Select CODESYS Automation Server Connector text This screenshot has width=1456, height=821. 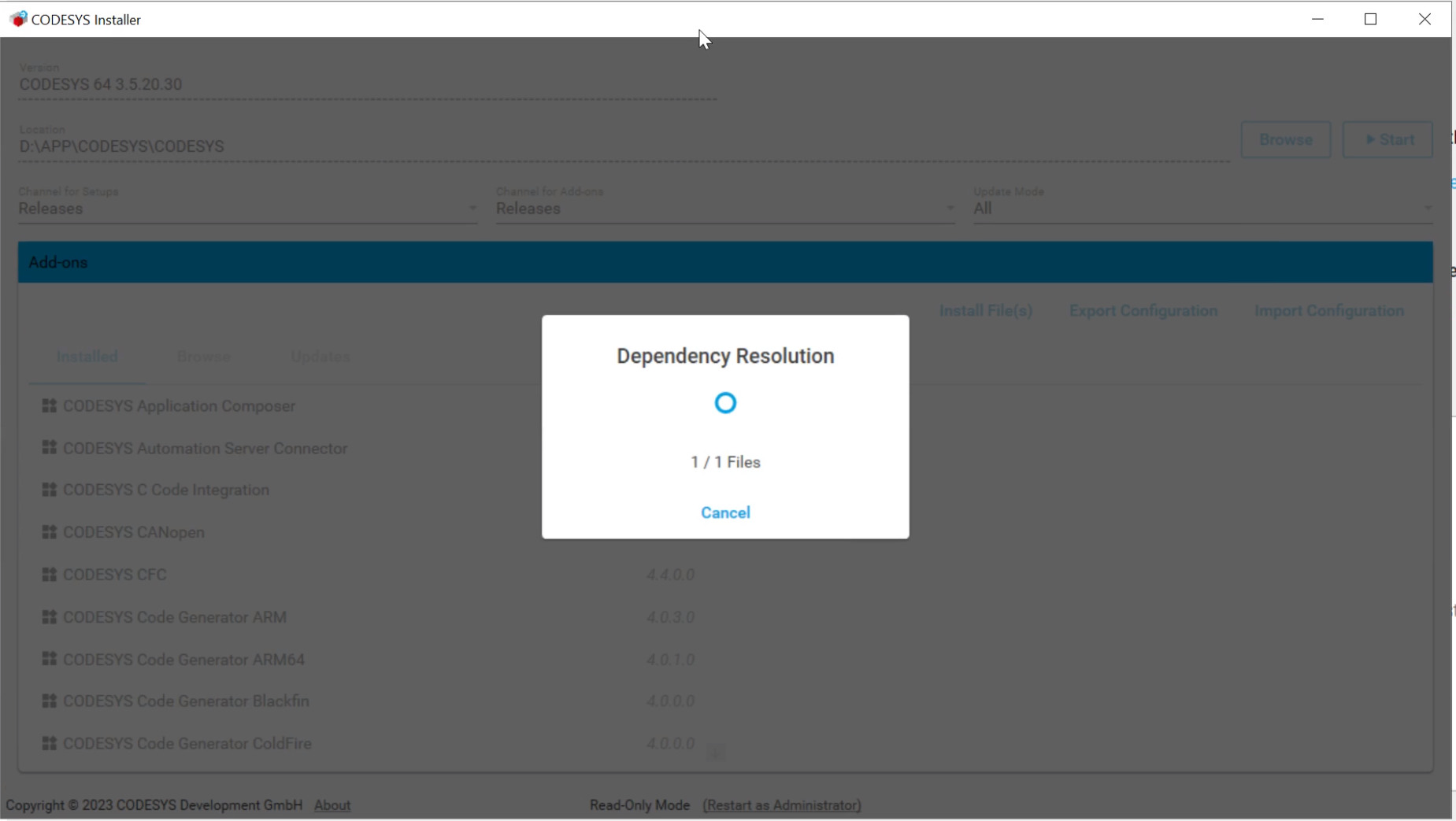(x=205, y=448)
